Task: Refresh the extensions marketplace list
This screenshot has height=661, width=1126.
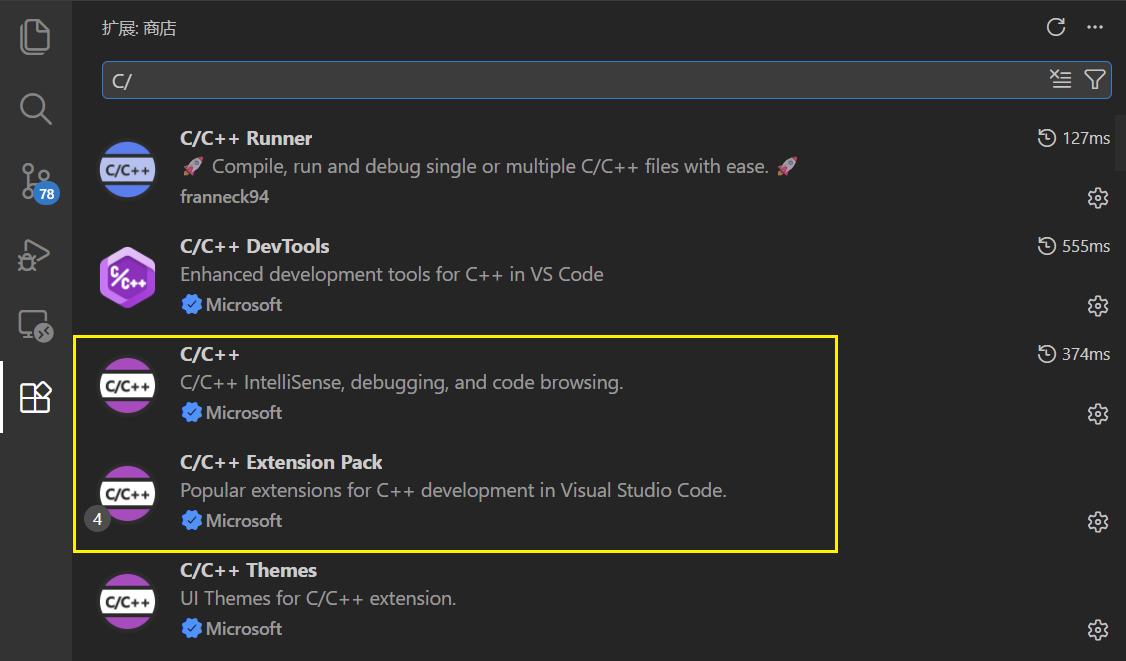Action: (1056, 27)
